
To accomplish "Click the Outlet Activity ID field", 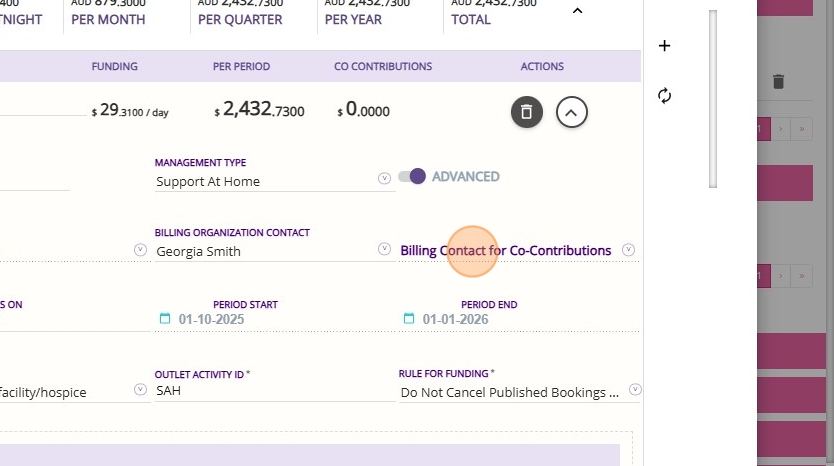I will tap(270, 392).
